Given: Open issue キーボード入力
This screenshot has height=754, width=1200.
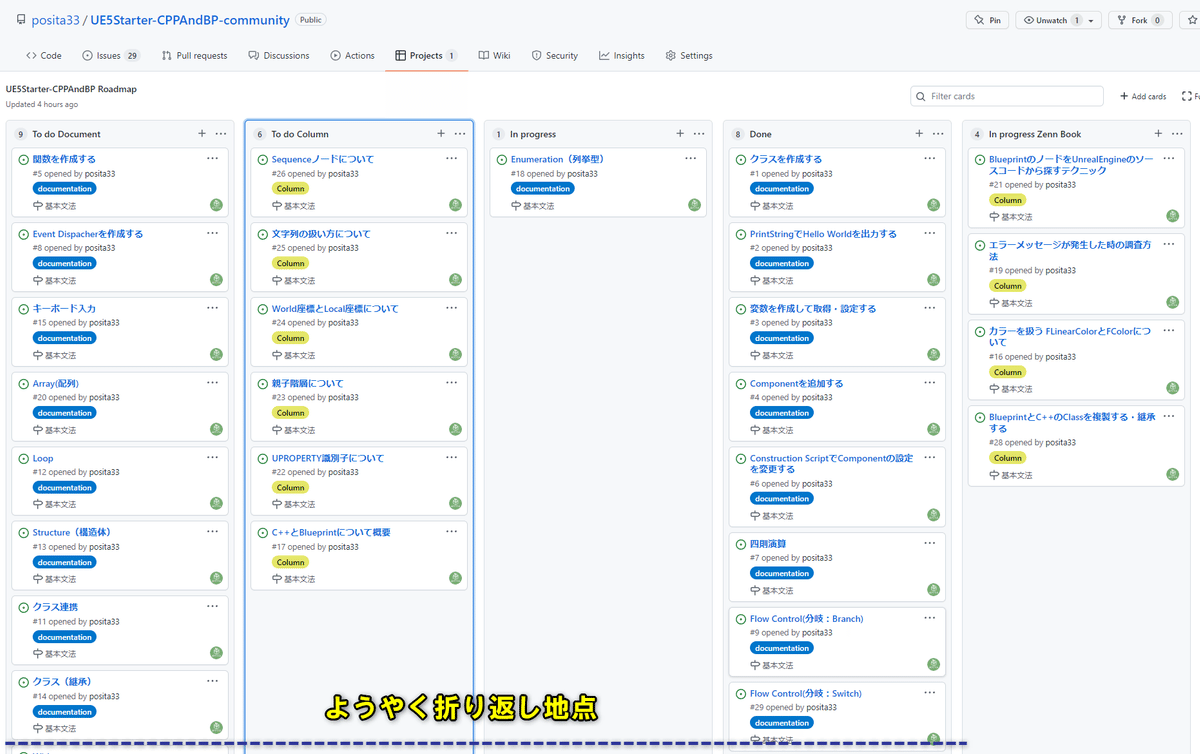Looking at the screenshot, I should click(64, 309).
